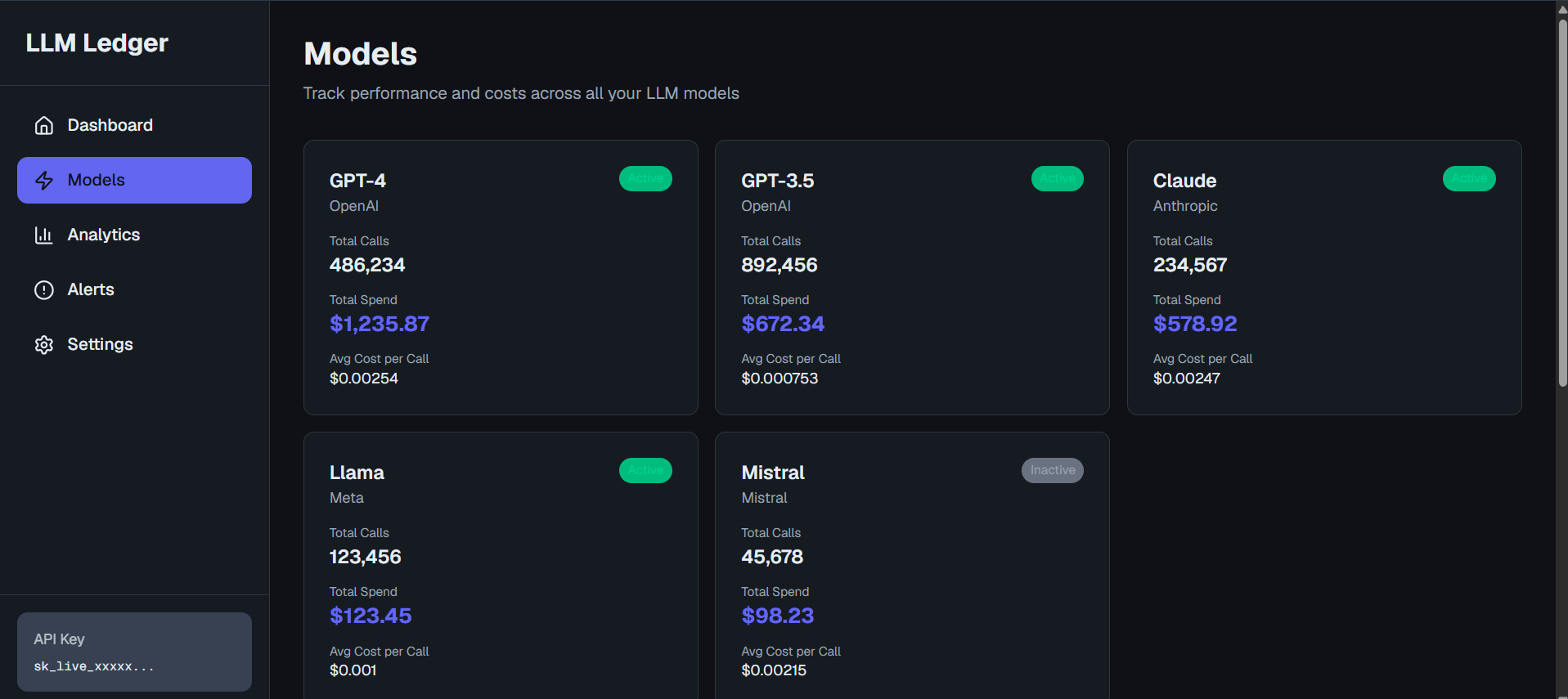Click the GPT-4 model name
This screenshot has height=699, width=1568.
[357, 181]
